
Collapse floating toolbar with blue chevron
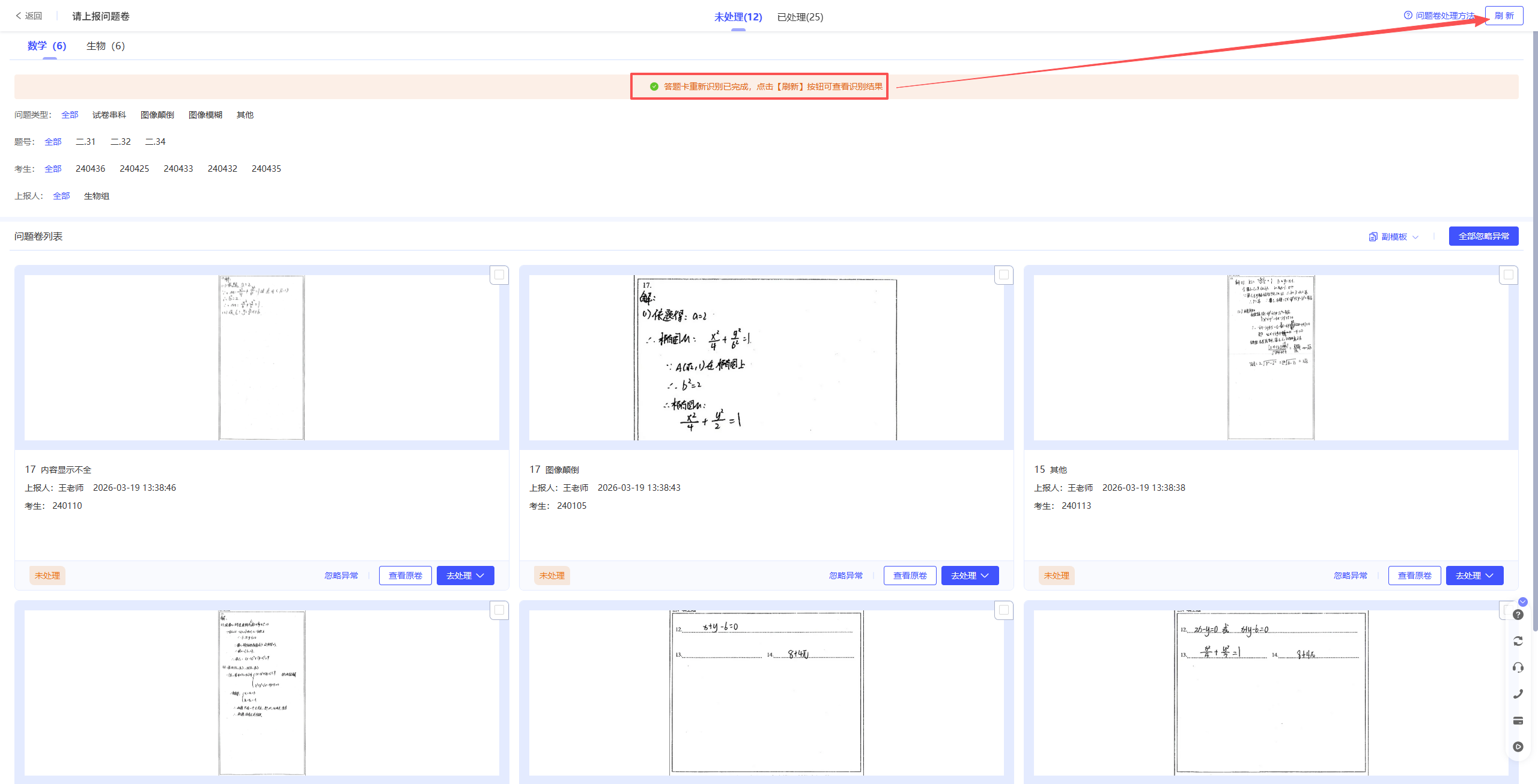[x=1522, y=601]
